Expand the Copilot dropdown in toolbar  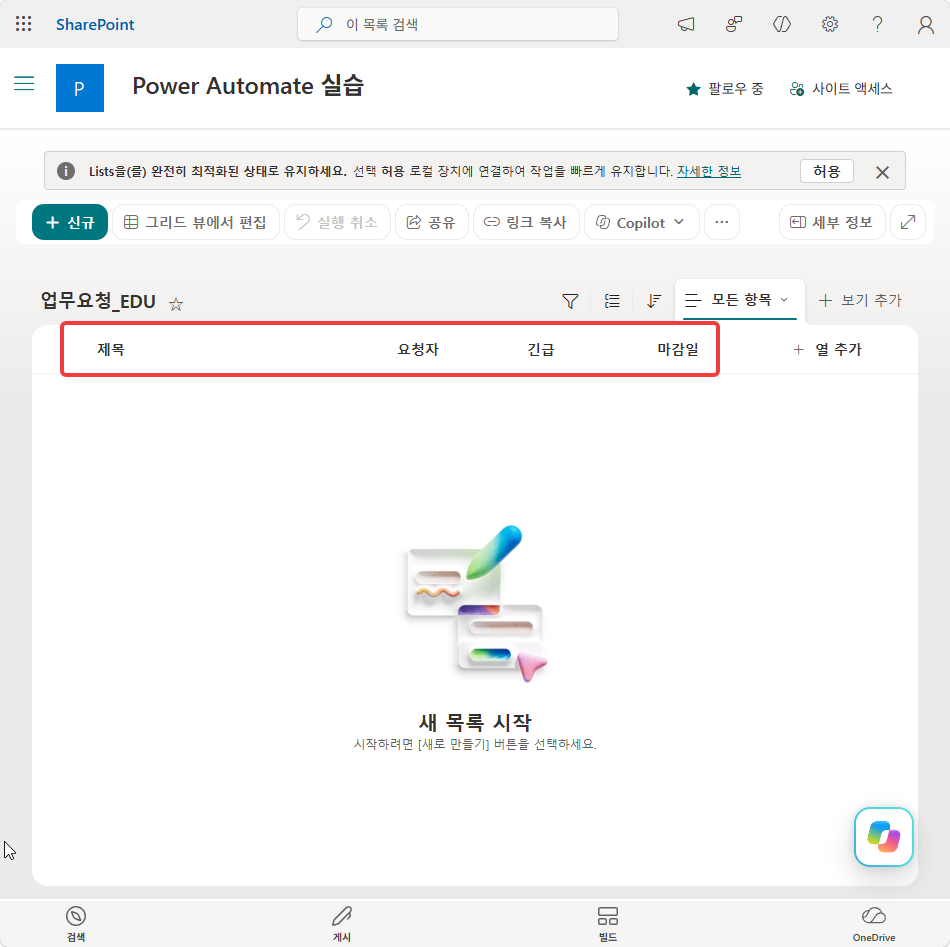641,222
